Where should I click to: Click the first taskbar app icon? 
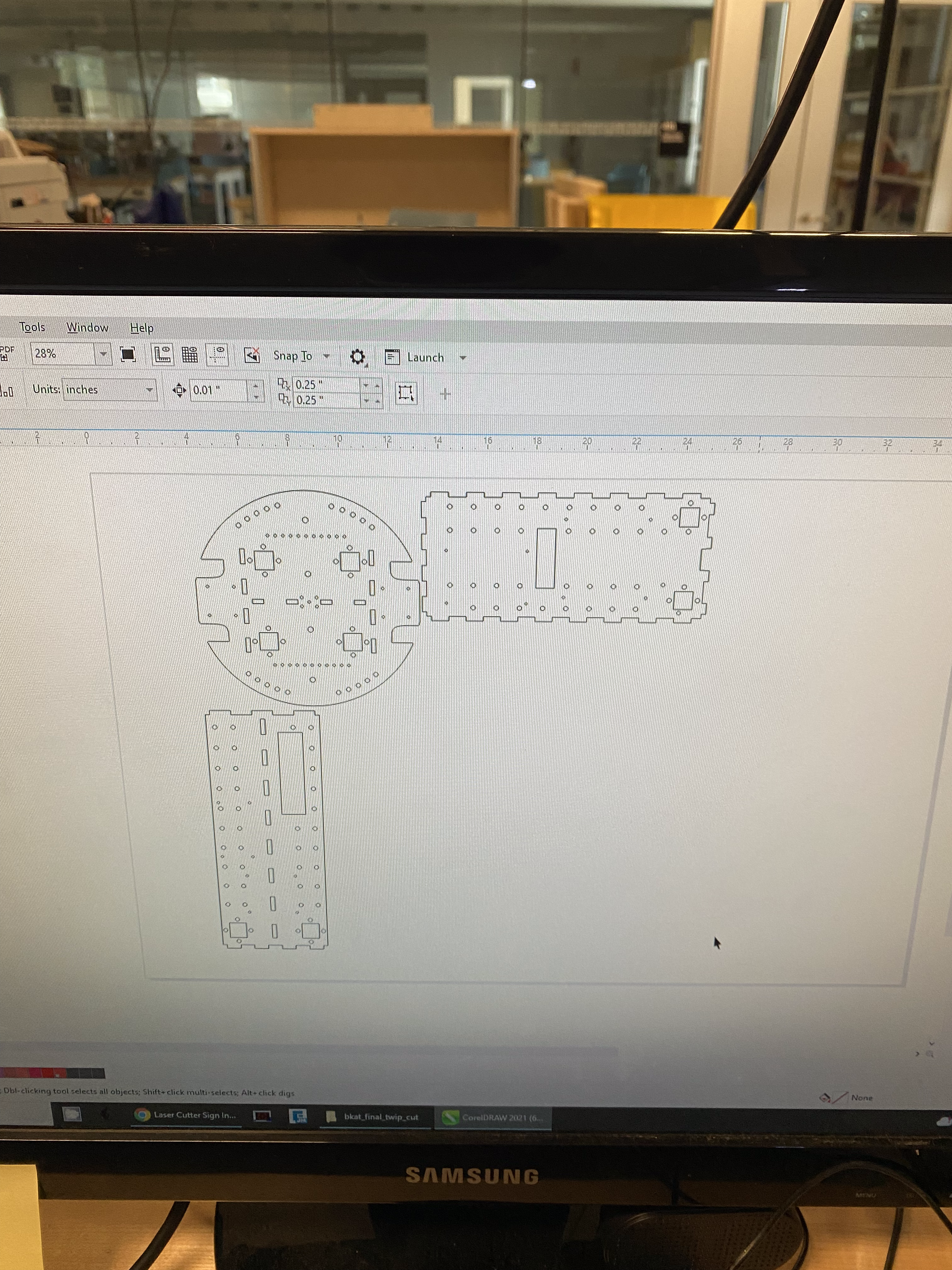[72, 1114]
